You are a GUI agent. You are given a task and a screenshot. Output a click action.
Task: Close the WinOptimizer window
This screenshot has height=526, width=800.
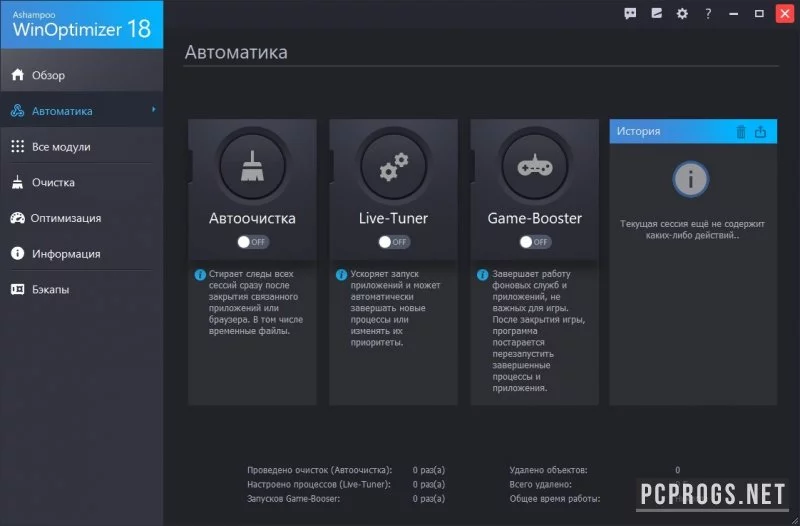(785, 14)
